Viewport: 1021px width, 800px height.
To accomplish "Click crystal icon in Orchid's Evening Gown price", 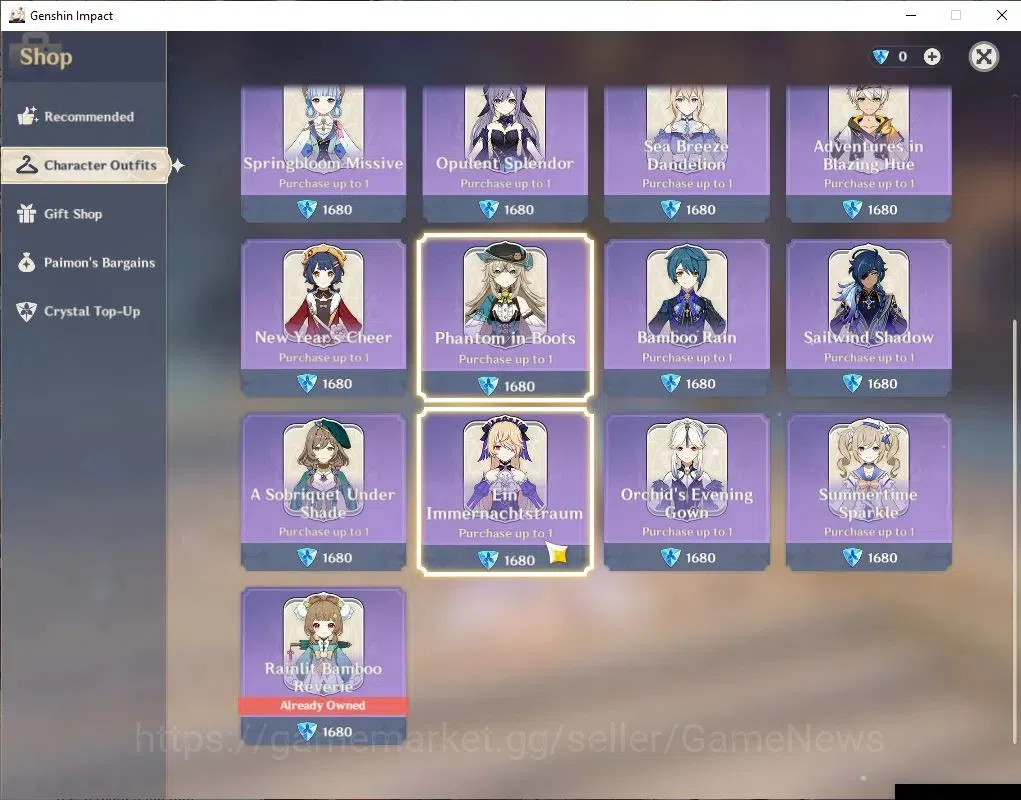I will click(x=670, y=558).
